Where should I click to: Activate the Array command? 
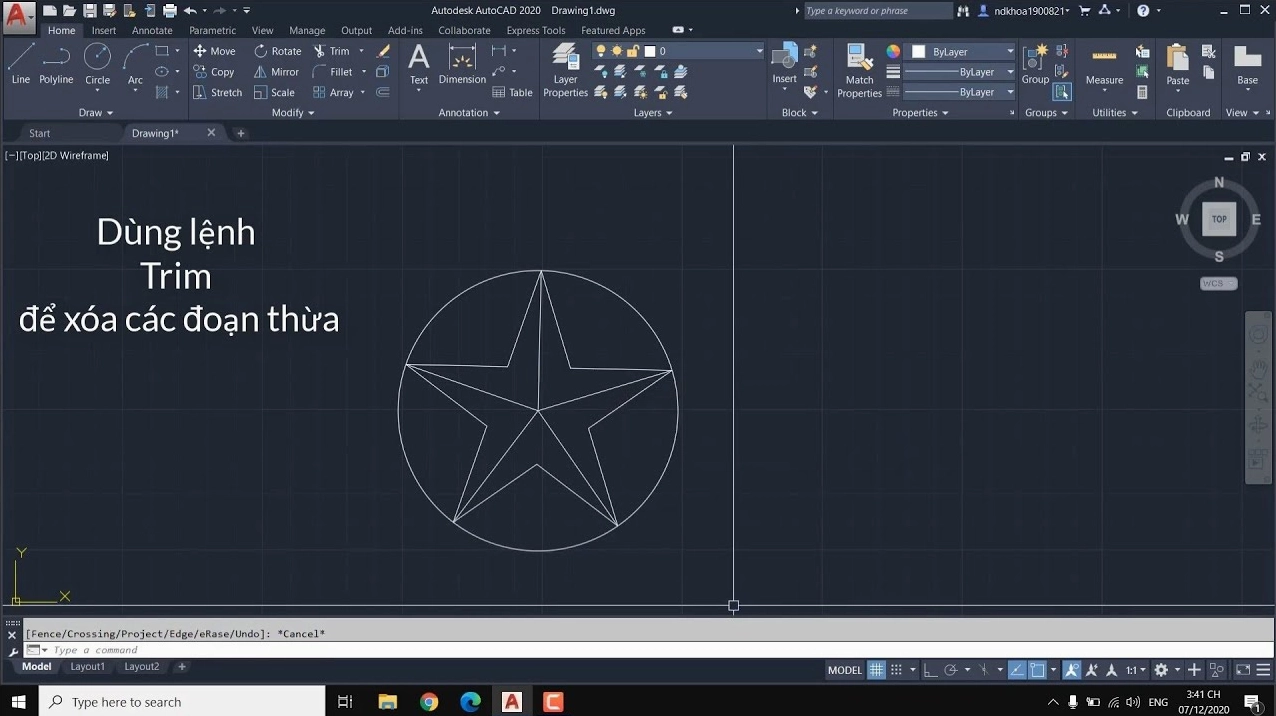pos(333,92)
